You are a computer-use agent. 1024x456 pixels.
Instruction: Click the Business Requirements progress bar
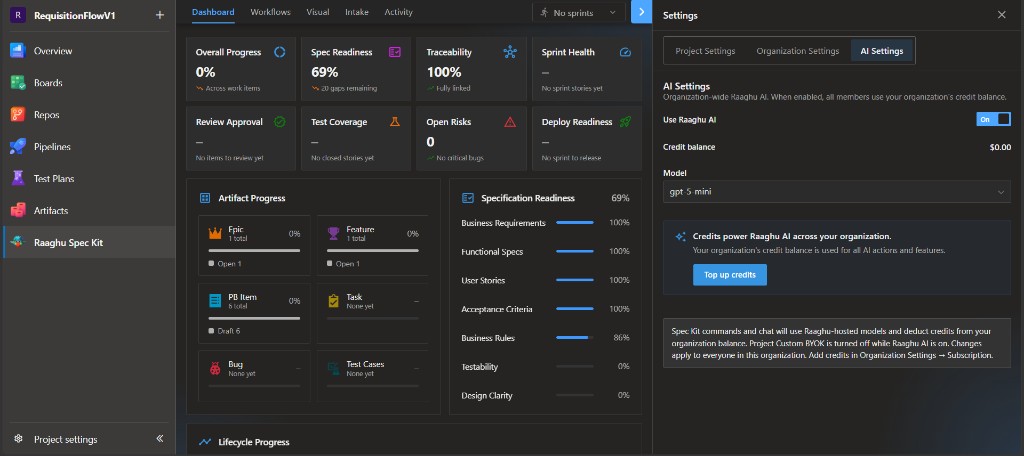click(x=575, y=223)
